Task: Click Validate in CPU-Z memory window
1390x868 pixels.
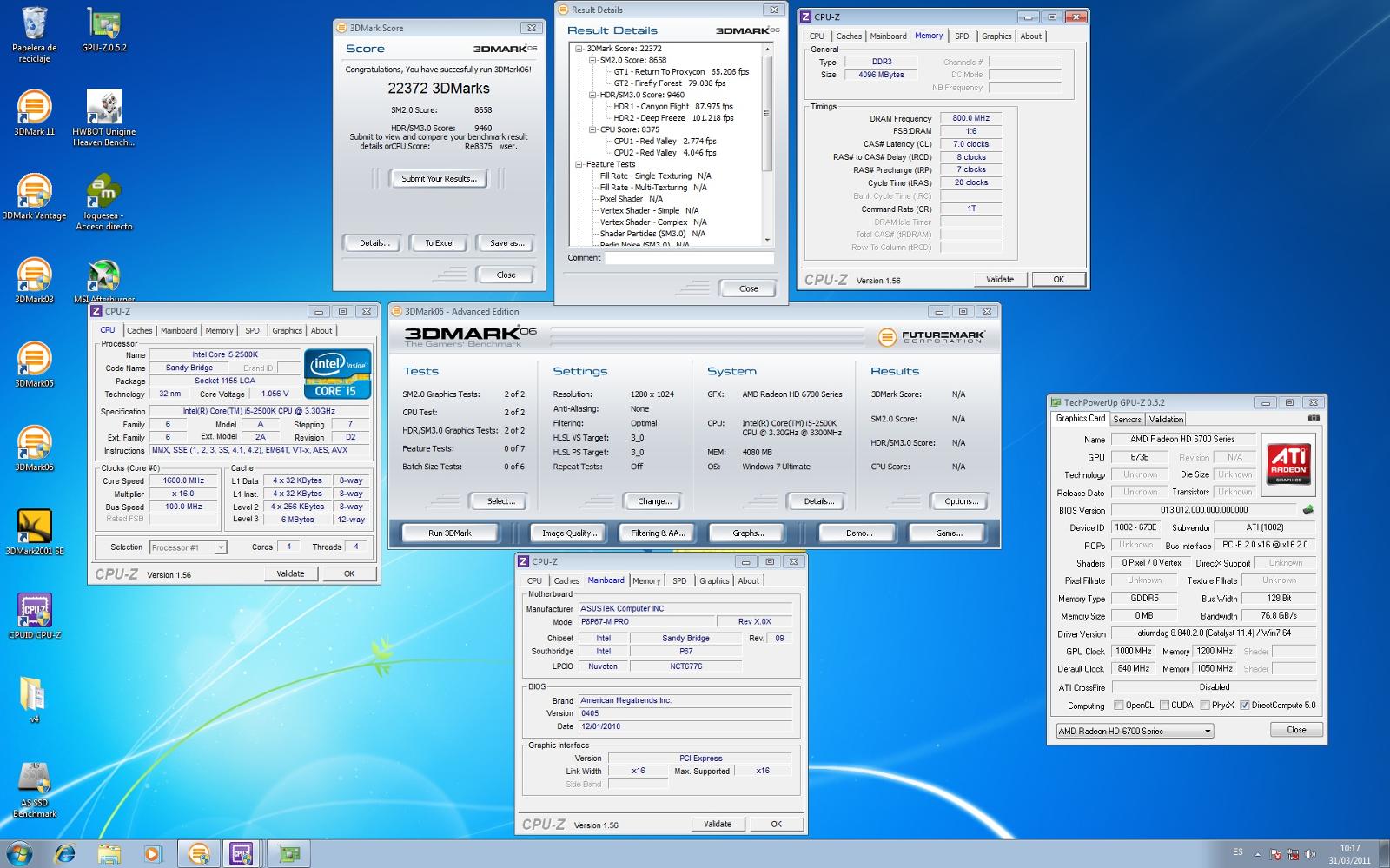Action: click(x=999, y=280)
